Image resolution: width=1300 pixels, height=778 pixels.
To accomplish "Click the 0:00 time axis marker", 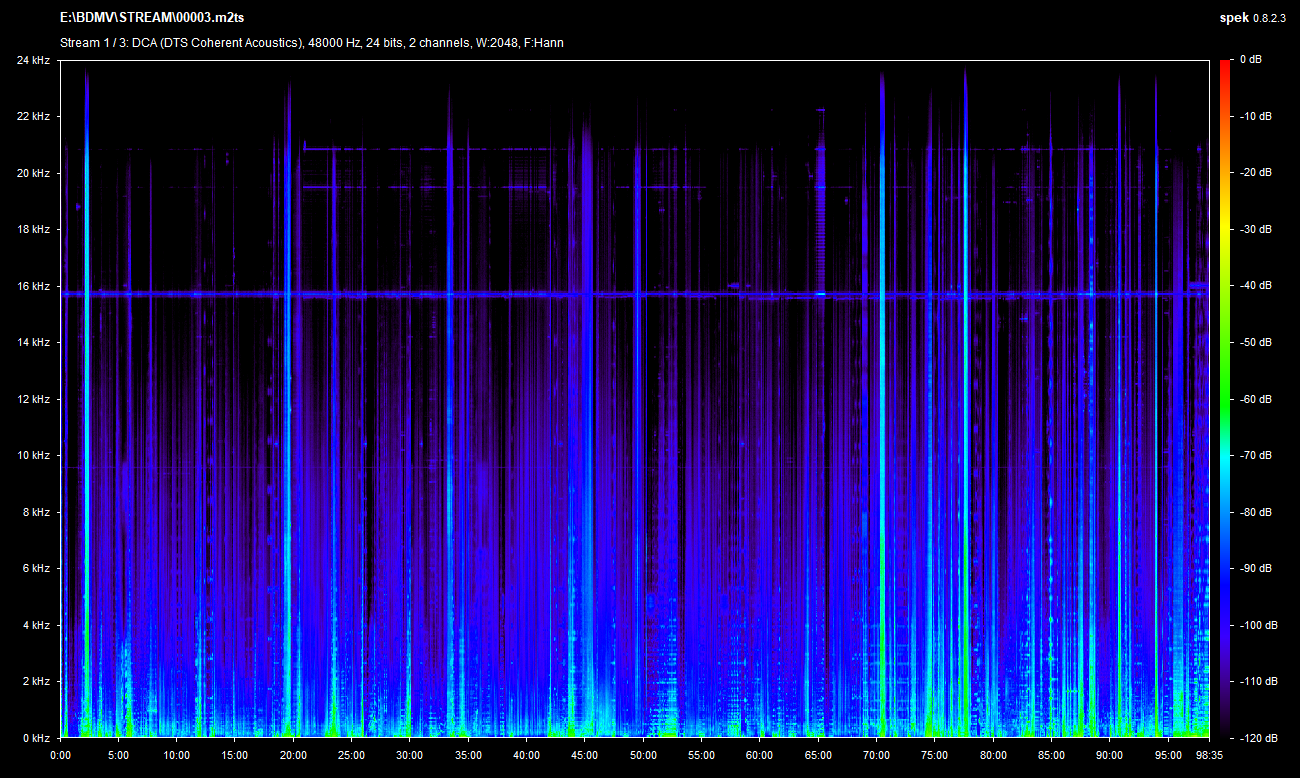I will pyautogui.click(x=60, y=755).
